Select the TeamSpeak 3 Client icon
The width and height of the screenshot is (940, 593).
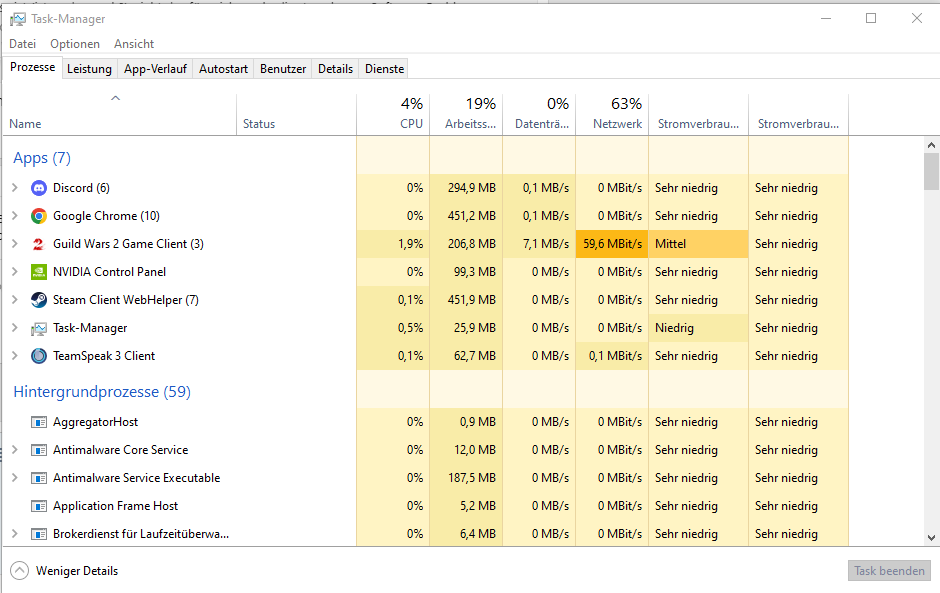39,356
